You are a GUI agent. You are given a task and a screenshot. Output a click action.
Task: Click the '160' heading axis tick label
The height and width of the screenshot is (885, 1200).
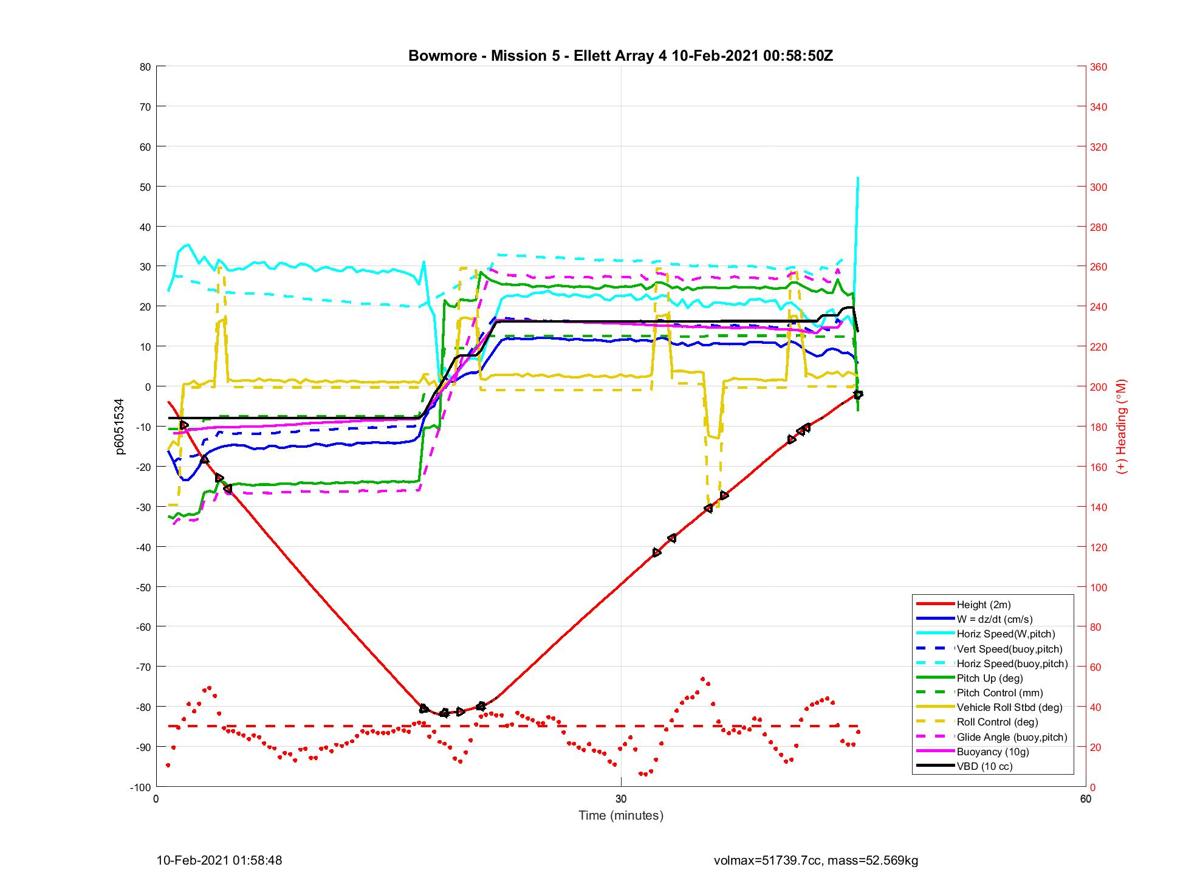click(1098, 467)
